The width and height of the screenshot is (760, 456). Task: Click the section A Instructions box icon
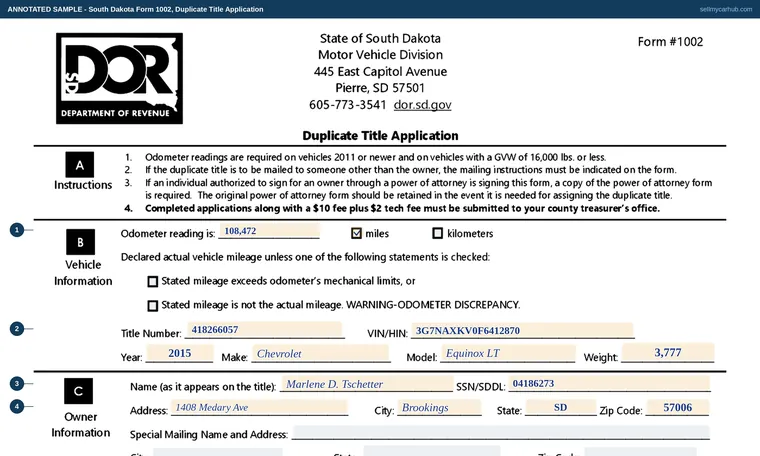pos(79,165)
